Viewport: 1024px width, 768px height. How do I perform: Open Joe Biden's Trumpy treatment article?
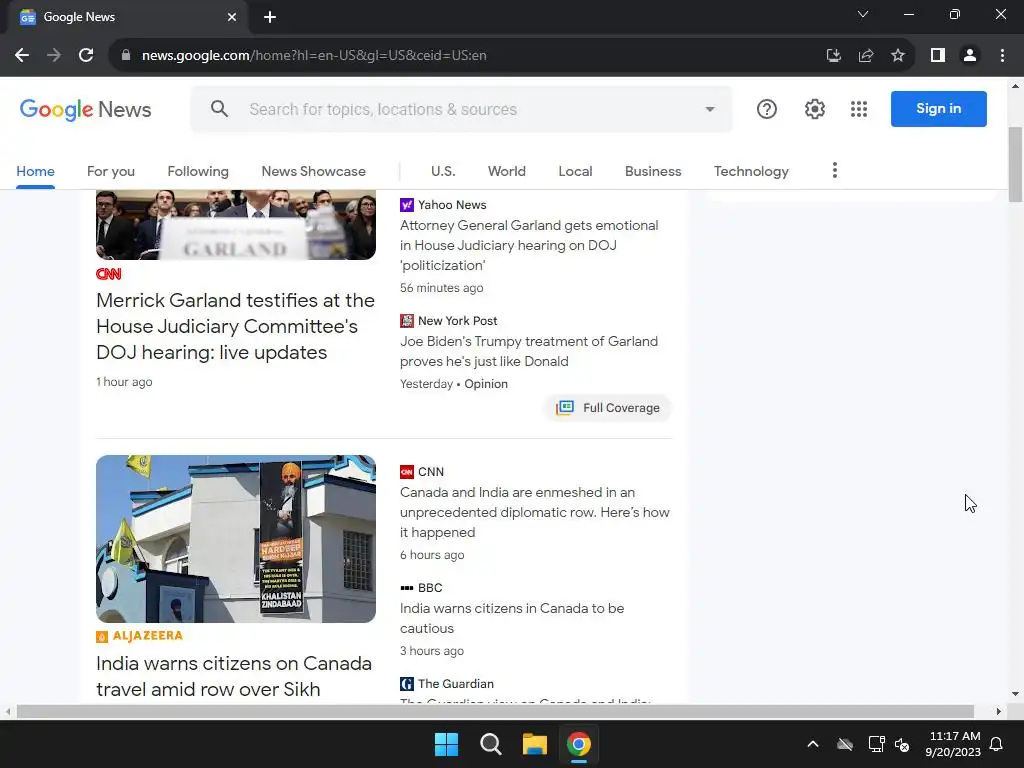pyautogui.click(x=529, y=351)
